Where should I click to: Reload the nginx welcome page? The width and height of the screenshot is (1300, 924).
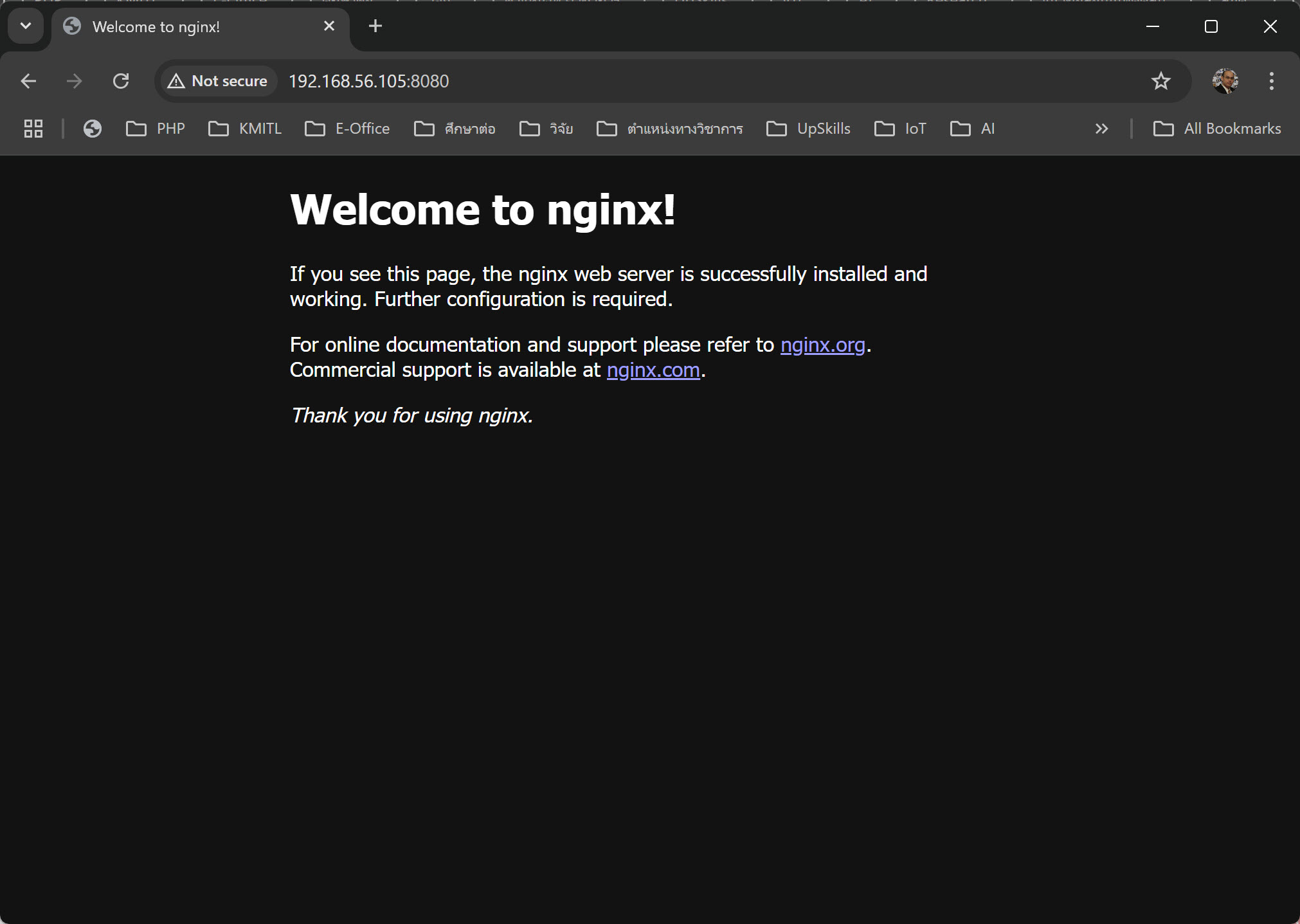(x=121, y=81)
